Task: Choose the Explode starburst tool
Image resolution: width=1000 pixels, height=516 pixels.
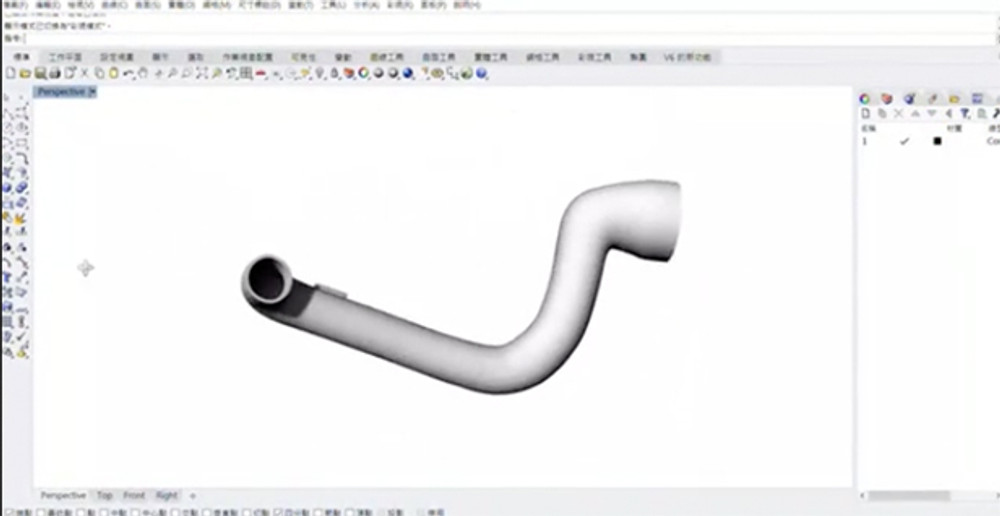Action: (x=20, y=220)
